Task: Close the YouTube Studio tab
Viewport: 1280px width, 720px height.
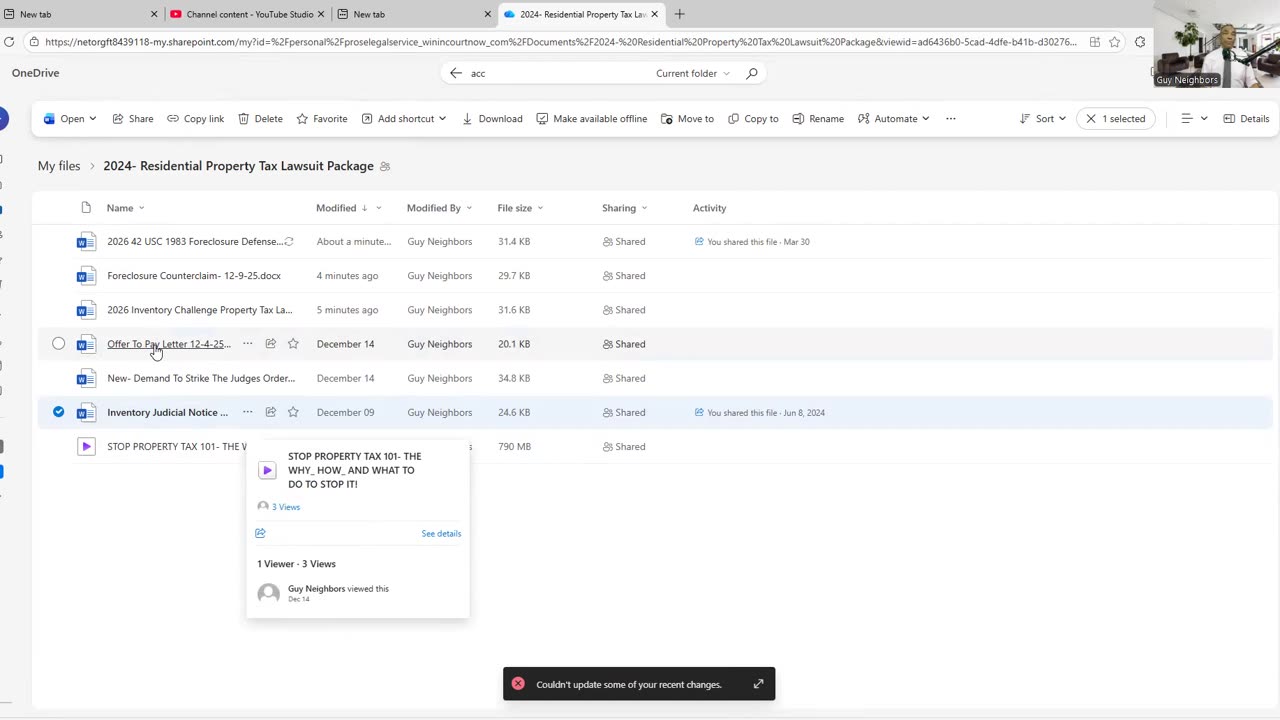Action: click(x=321, y=14)
